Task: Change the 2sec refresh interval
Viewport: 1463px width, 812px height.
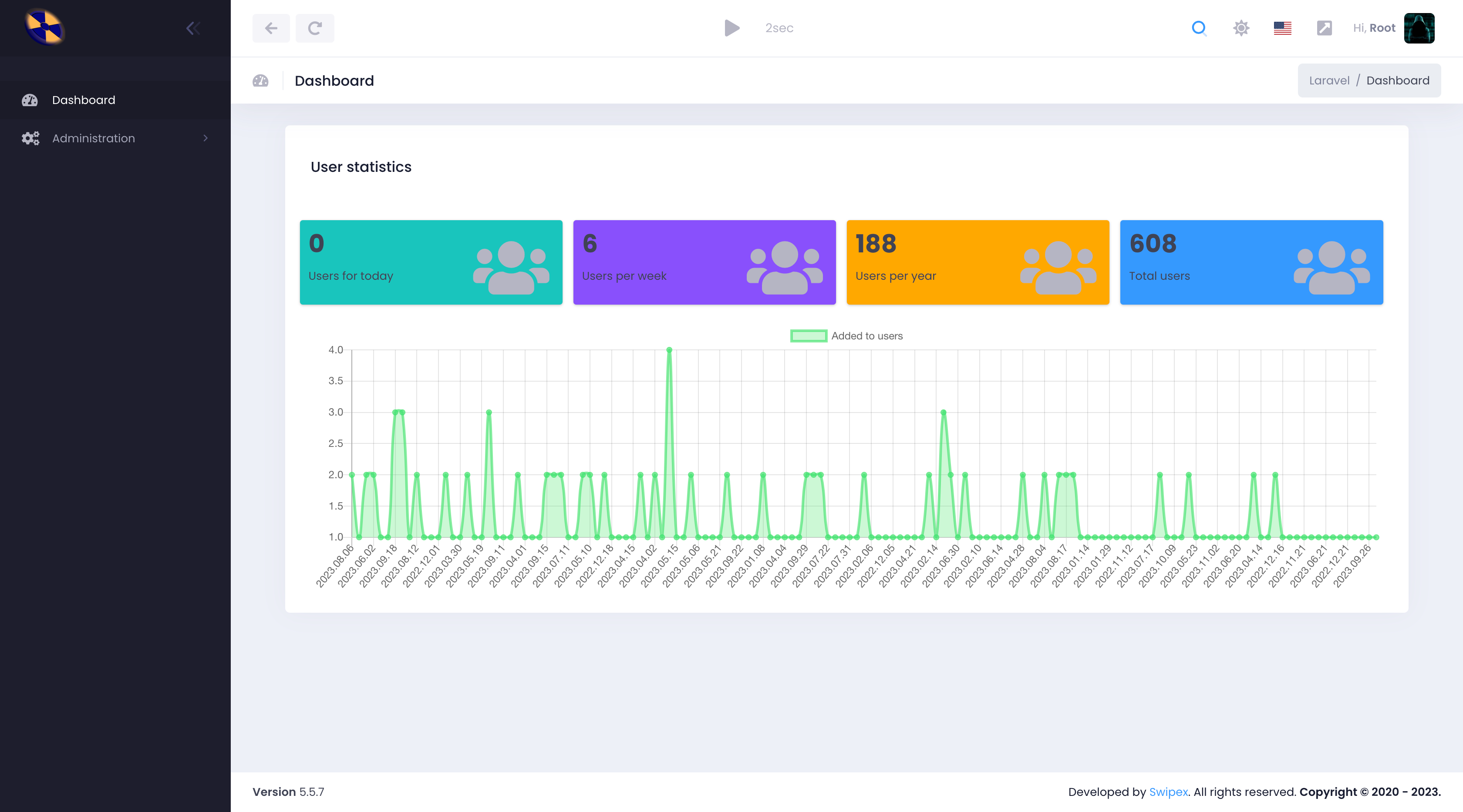Action: coord(779,28)
